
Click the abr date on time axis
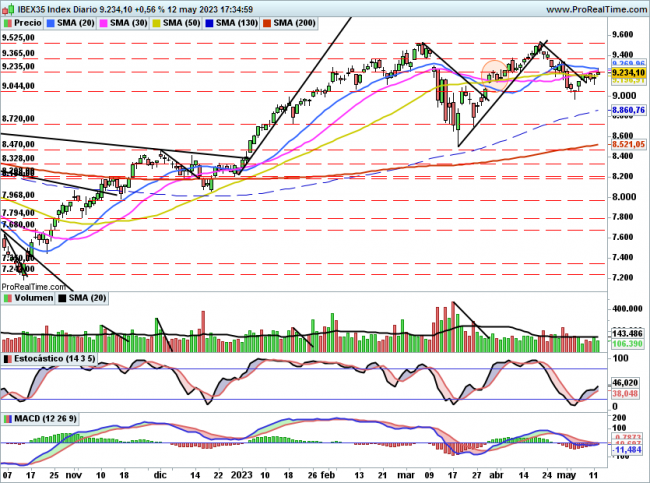pos(497,475)
